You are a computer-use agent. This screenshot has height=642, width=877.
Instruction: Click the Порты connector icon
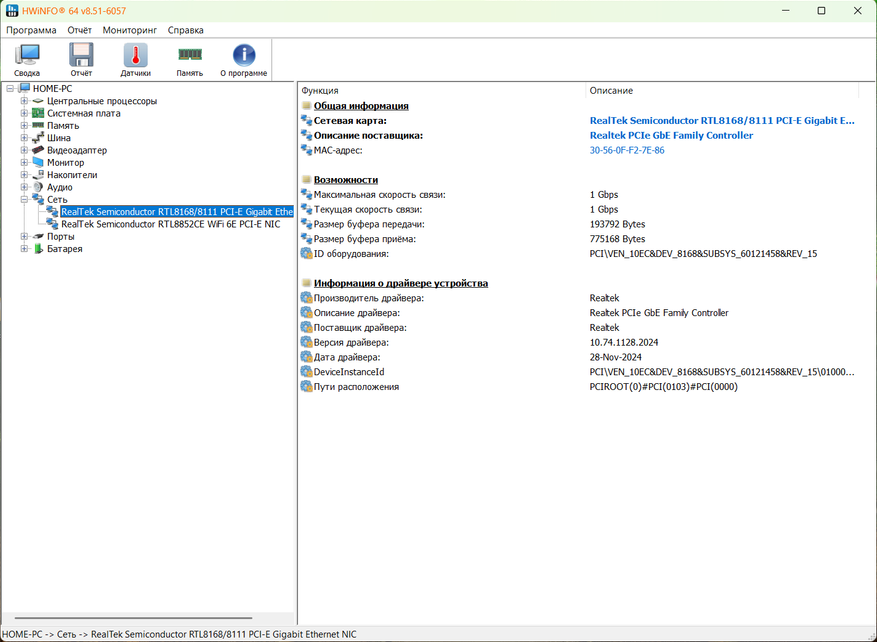point(38,237)
